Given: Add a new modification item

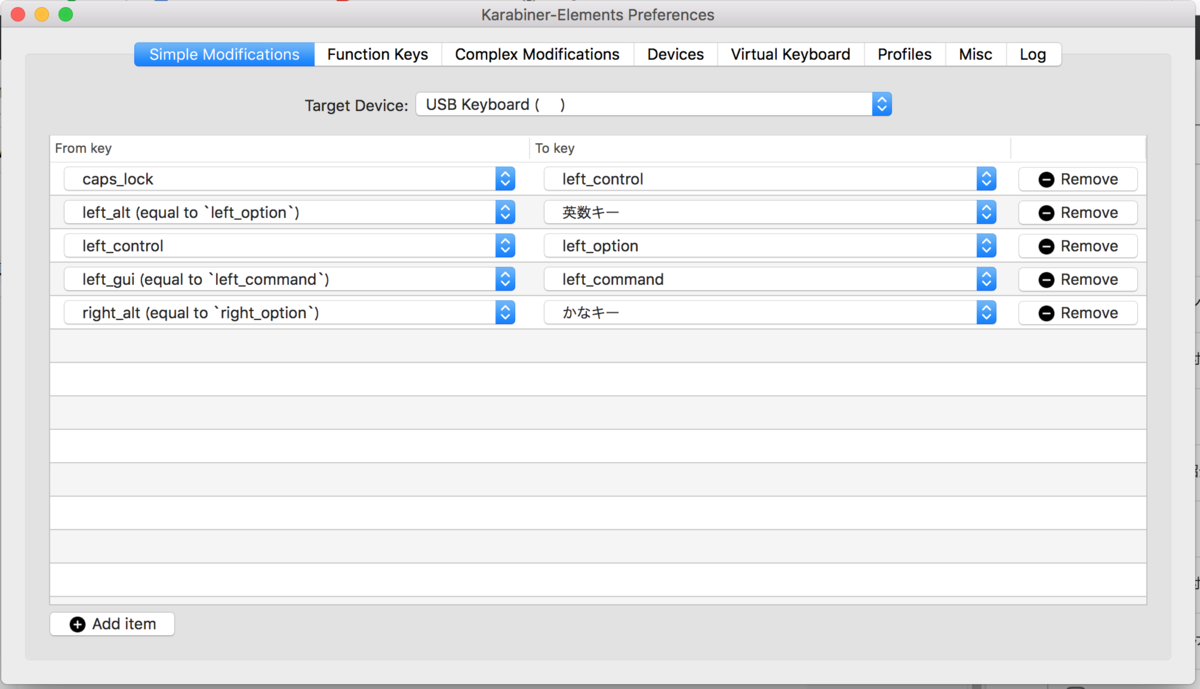Looking at the screenshot, I should click(x=112, y=624).
